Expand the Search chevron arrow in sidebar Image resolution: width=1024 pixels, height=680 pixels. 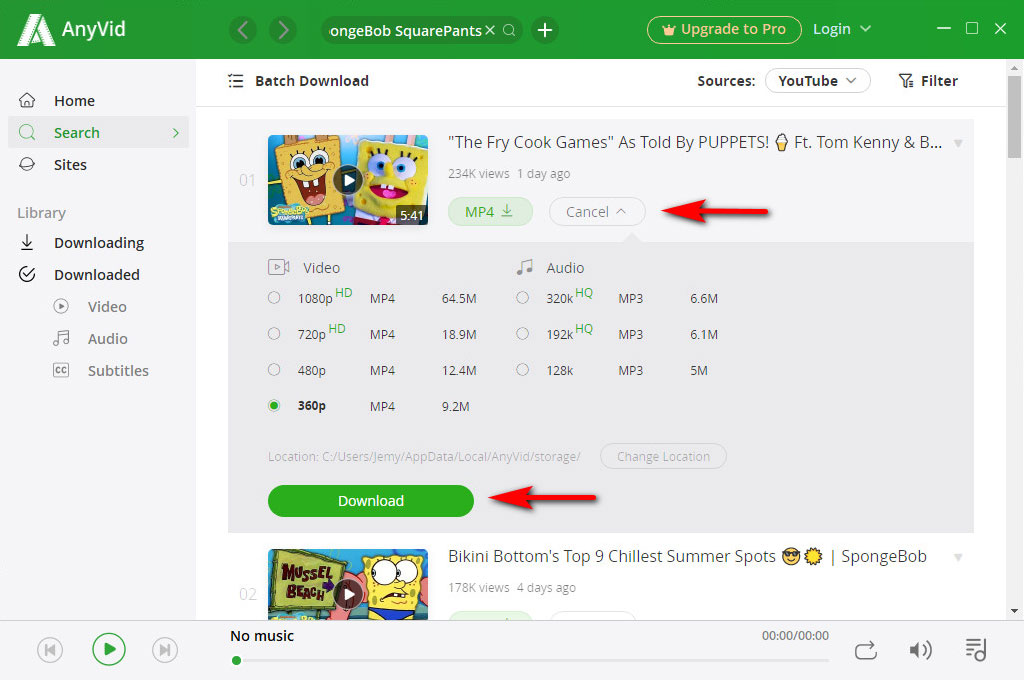pos(175,133)
